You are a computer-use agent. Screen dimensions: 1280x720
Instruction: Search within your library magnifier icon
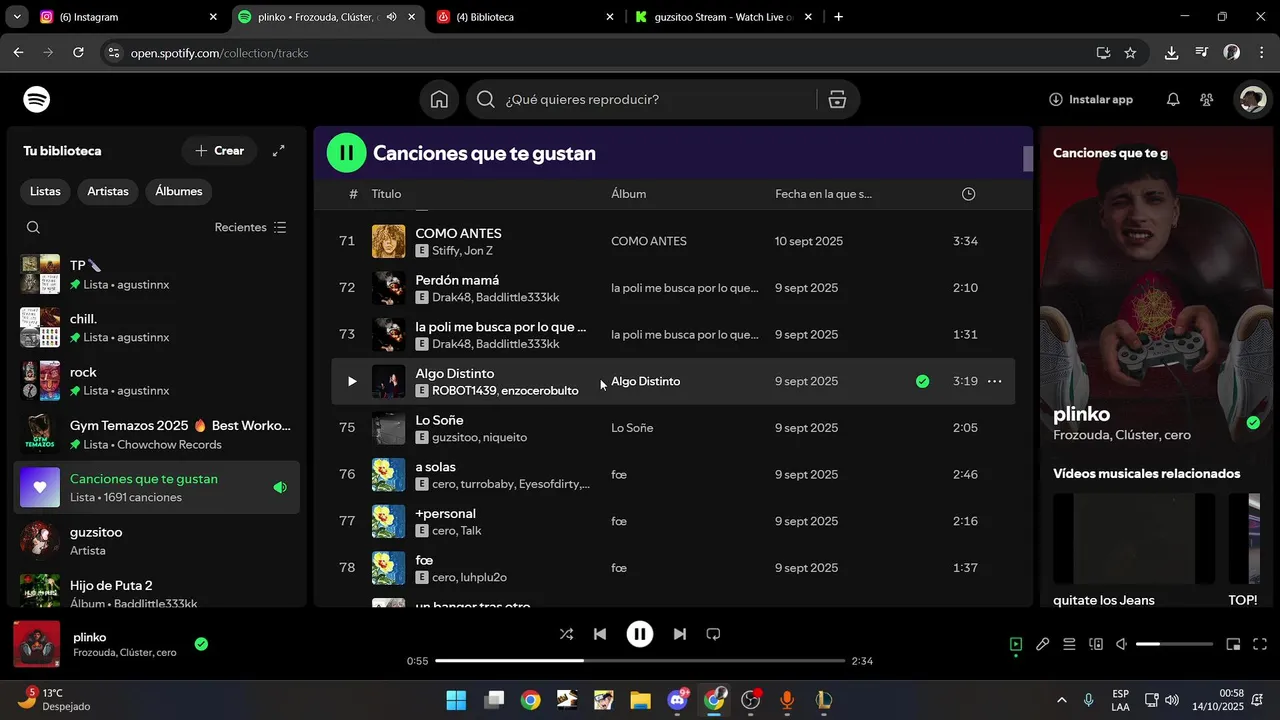[33, 228]
